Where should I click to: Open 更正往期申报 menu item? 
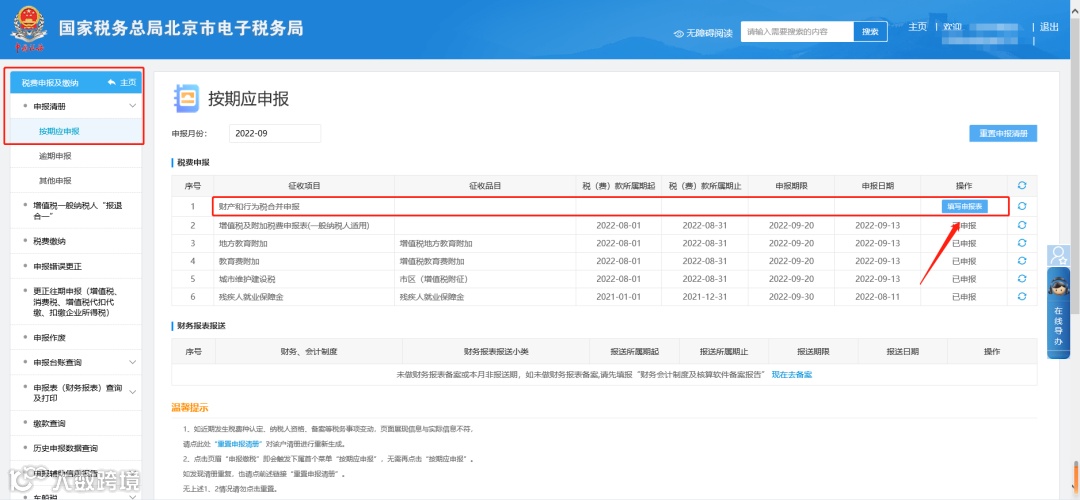point(77,302)
